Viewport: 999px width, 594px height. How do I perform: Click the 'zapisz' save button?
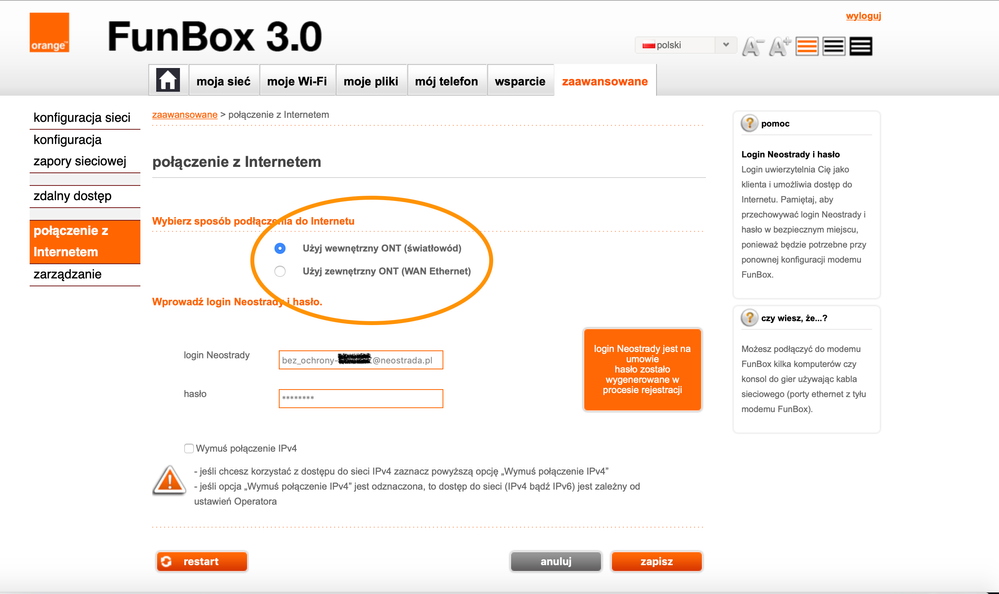[x=657, y=561]
